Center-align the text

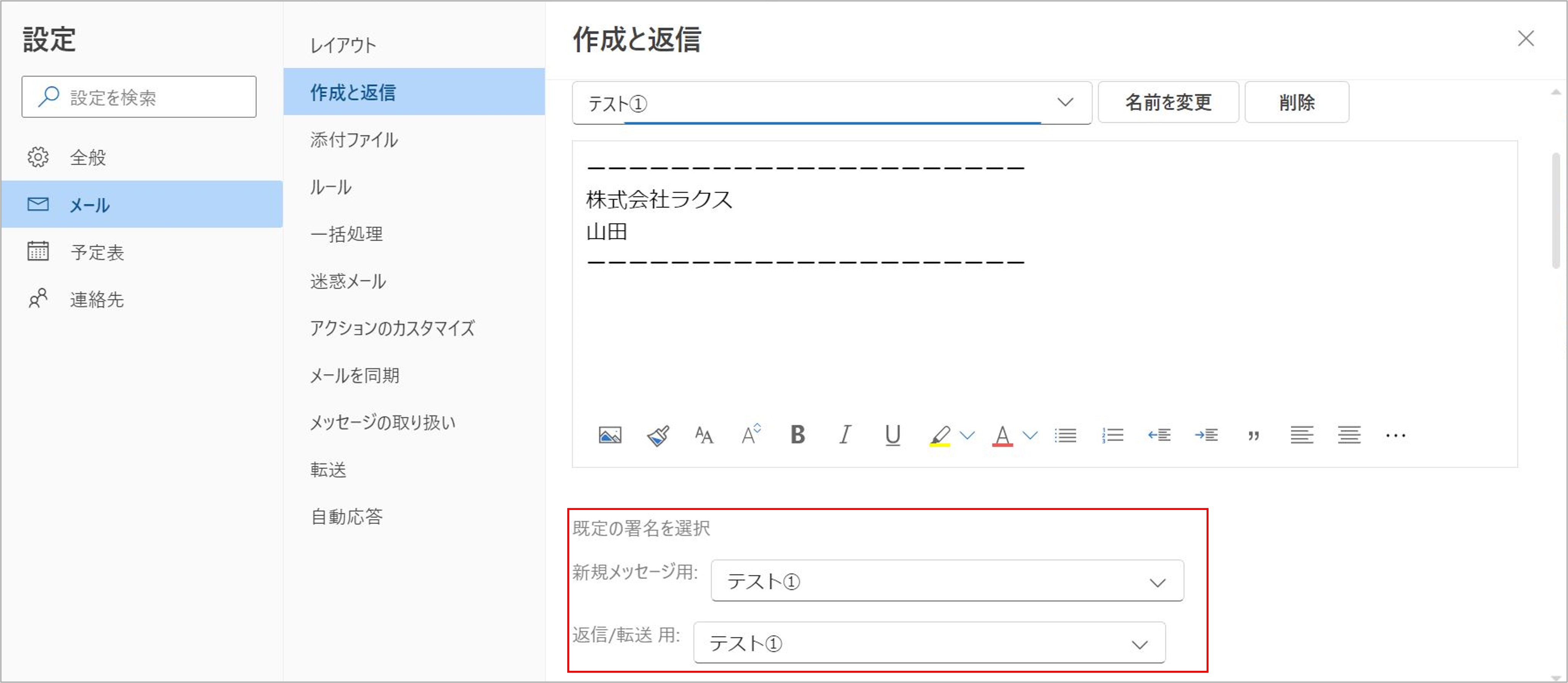tap(1349, 435)
